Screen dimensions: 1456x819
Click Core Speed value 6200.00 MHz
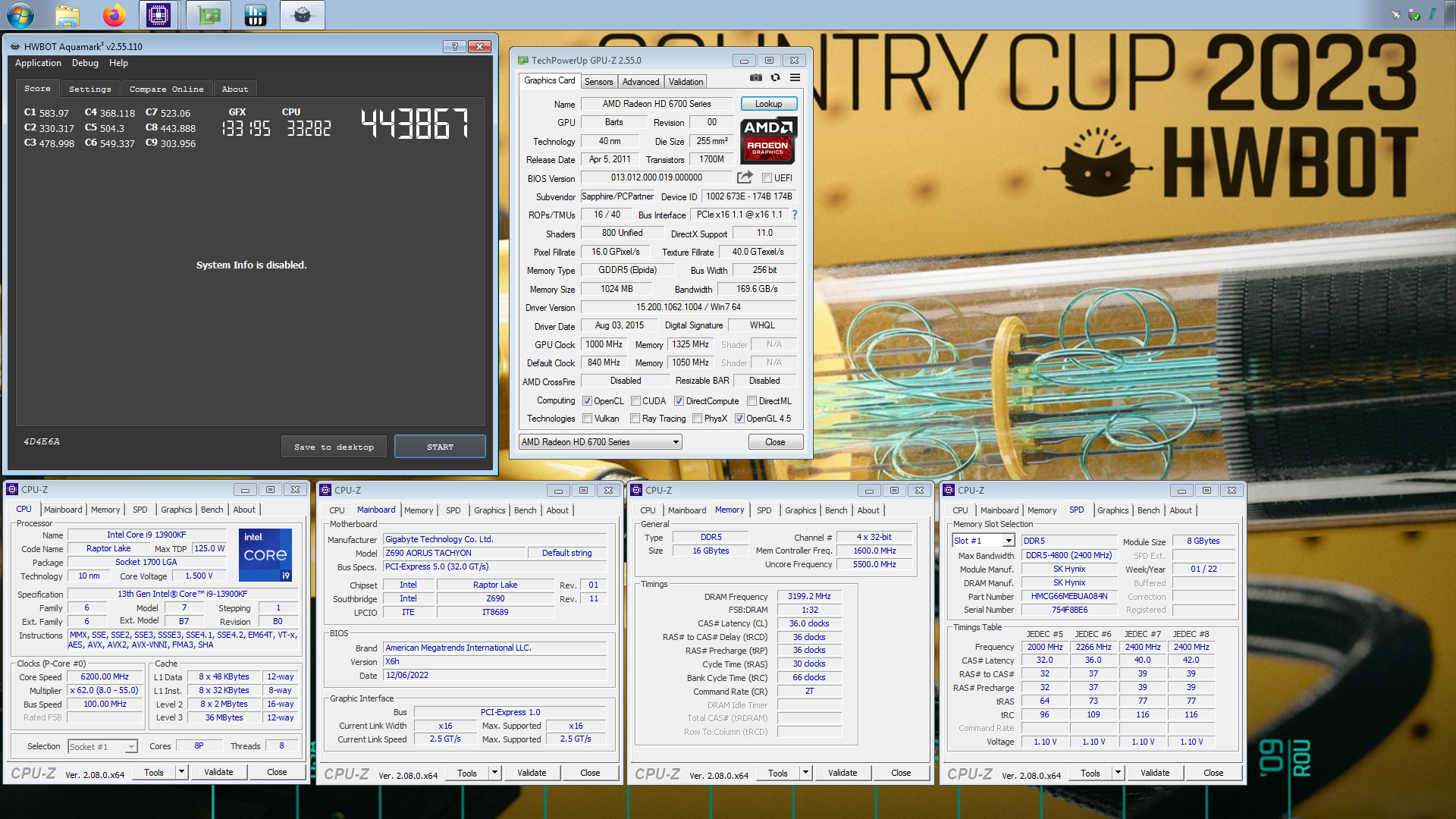105,677
